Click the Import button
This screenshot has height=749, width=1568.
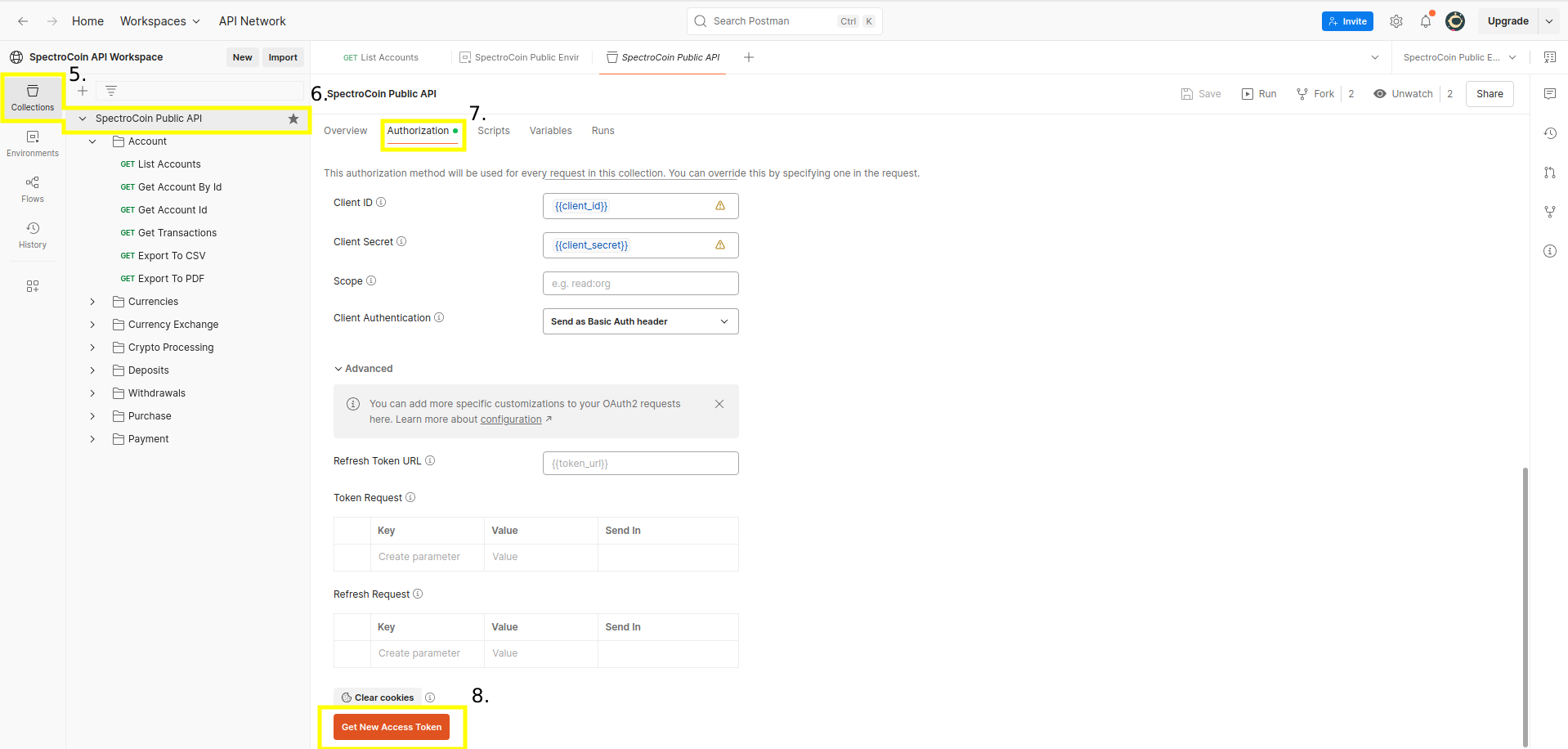(283, 57)
